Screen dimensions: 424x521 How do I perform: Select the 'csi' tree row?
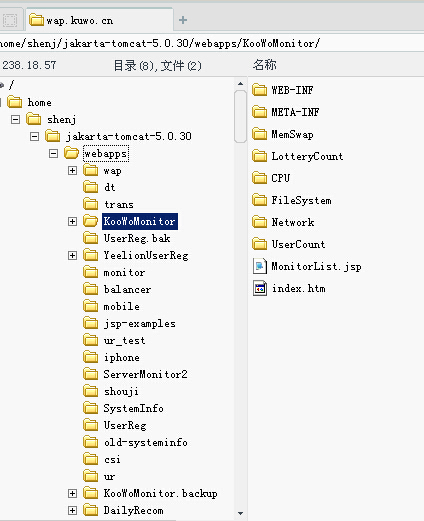coord(112,459)
